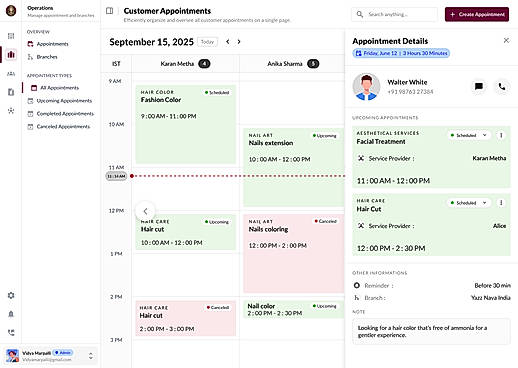518x368 pixels.
Task: Expand Scheduled status dropdown on Facial Treatment
Action: [x=469, y=135]
